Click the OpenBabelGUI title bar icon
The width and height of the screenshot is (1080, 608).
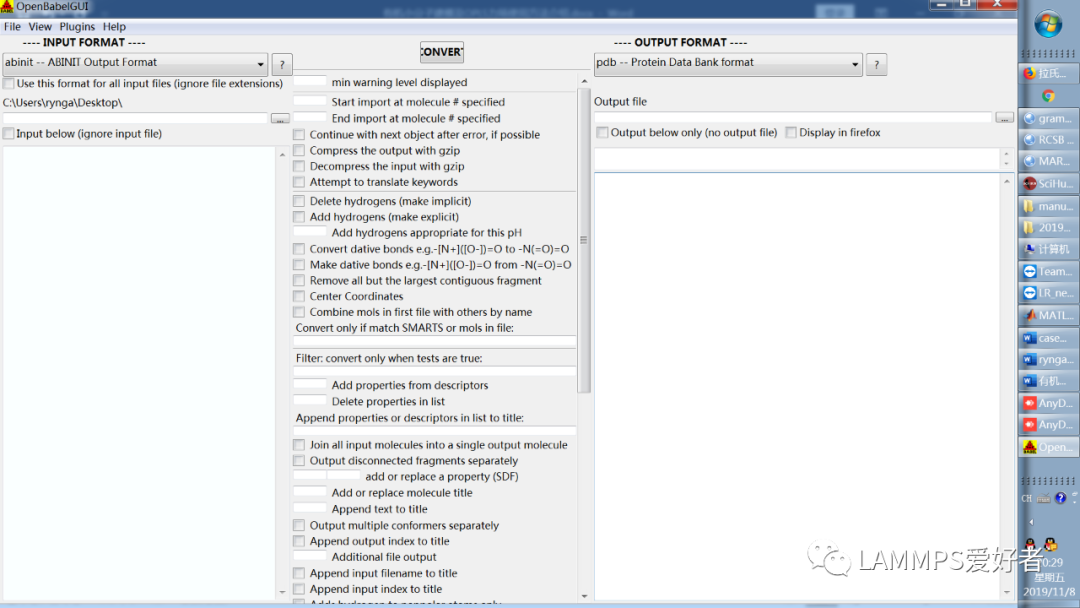[x=7, y=7]
